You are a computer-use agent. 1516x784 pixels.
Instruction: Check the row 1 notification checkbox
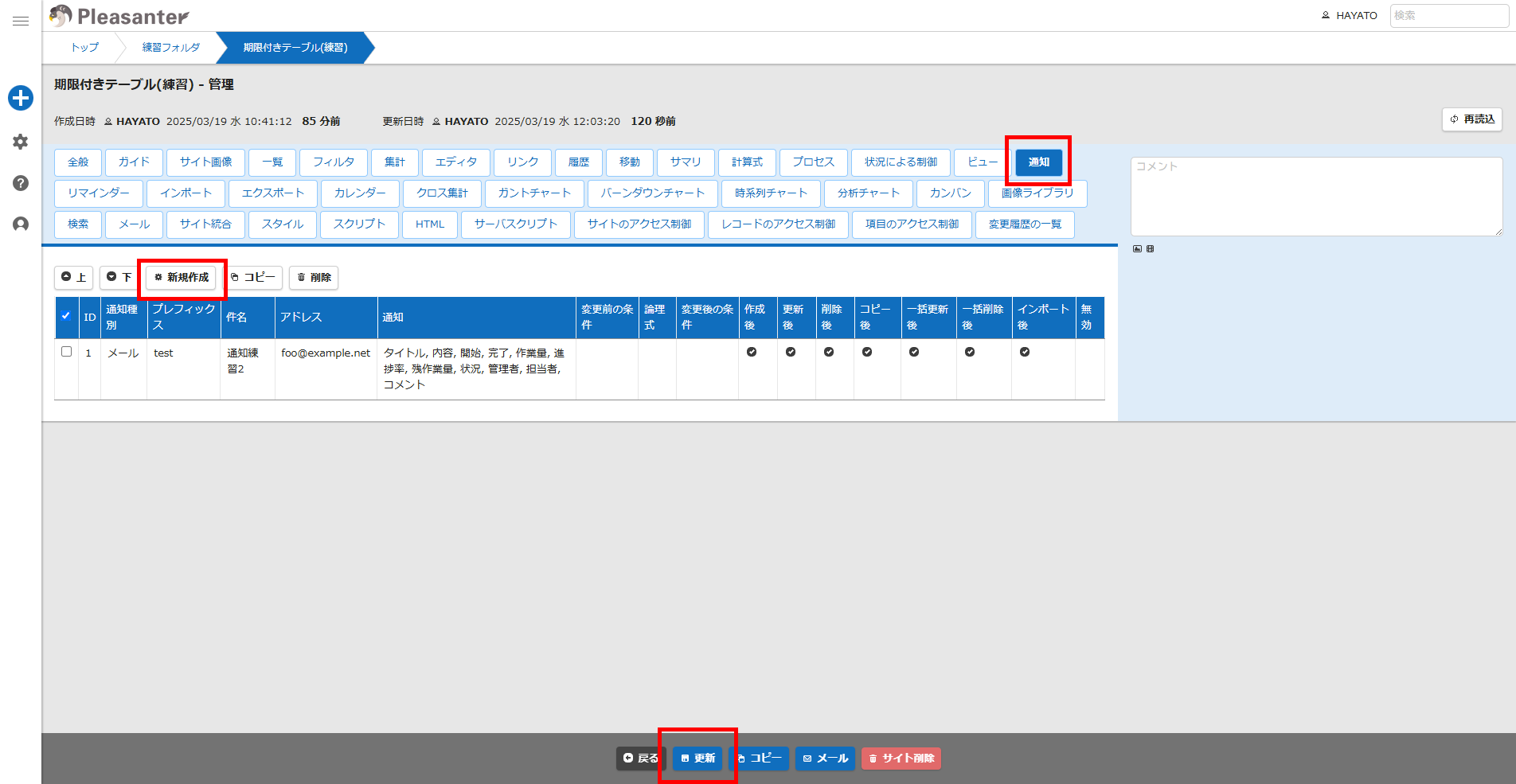click(66, 352)
